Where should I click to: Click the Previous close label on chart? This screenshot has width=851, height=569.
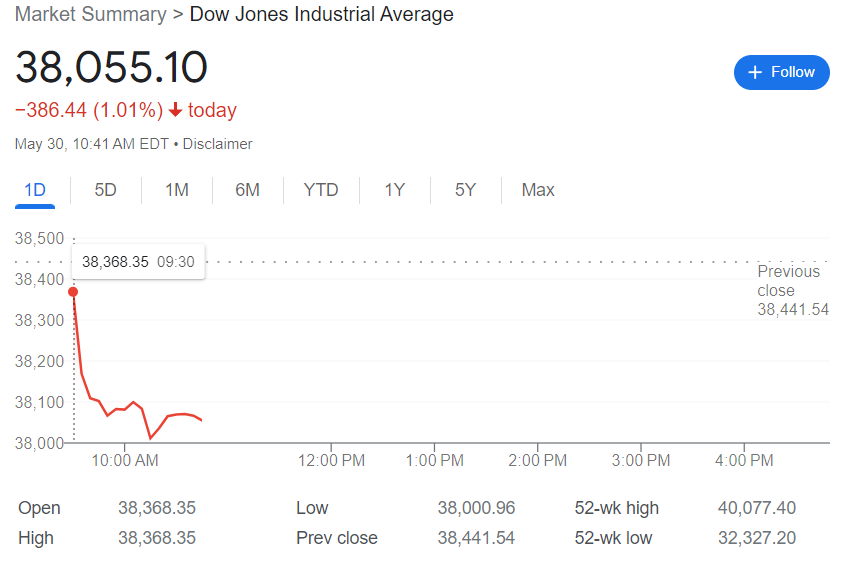(x=789, y=281)
